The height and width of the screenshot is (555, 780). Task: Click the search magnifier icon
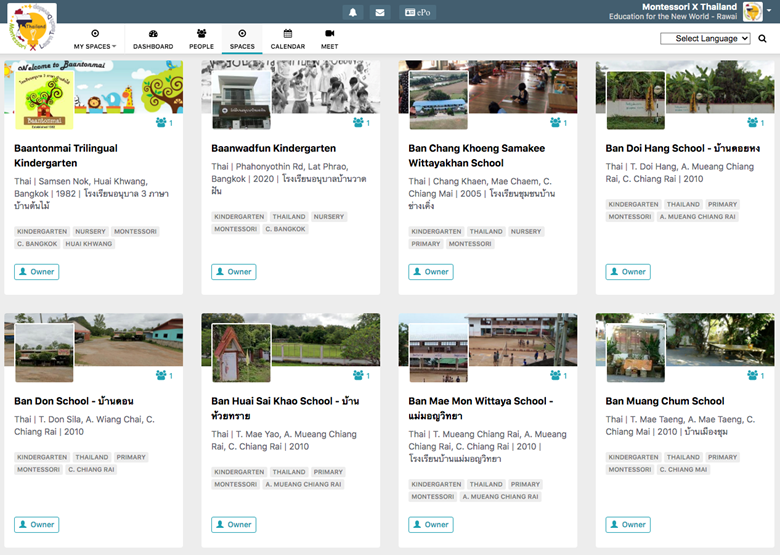(x=762, y=38)
